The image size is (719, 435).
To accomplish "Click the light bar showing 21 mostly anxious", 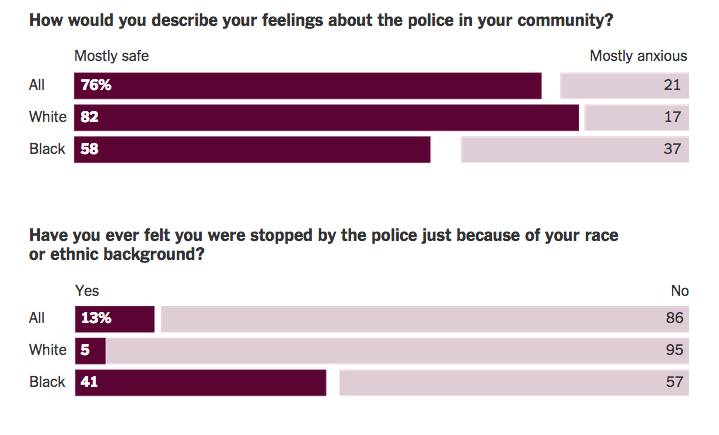I will click(624, 86).
